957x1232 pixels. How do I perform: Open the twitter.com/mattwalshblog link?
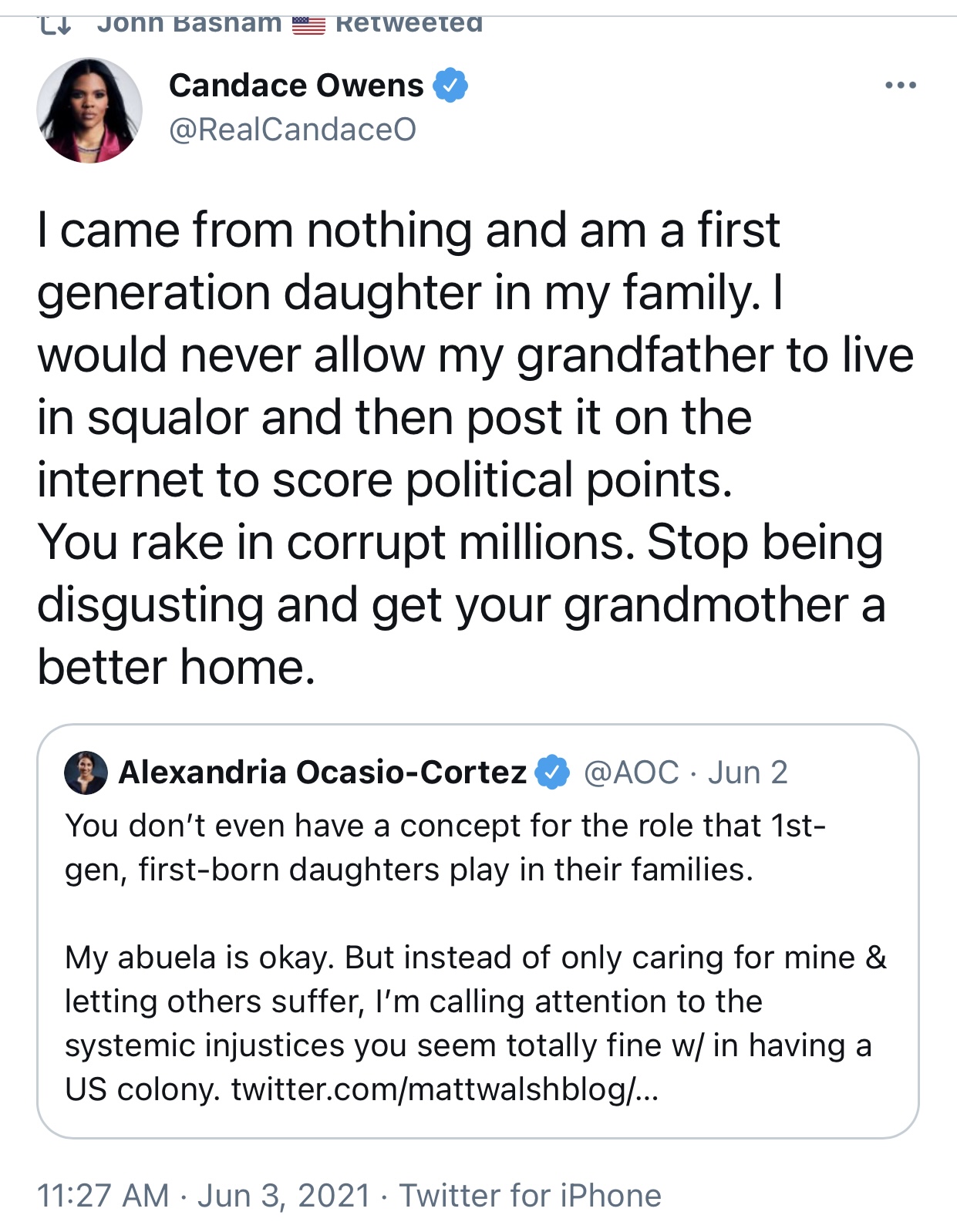pyautogui.click(x=445, y=1089)
